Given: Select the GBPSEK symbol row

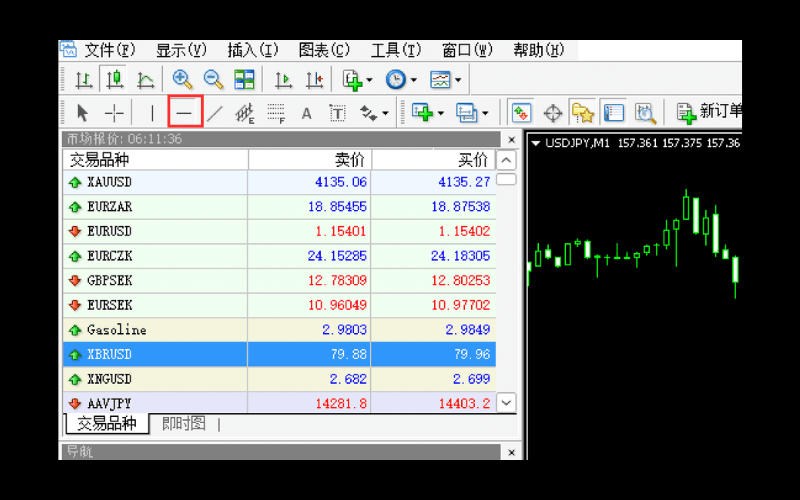Looking at the screenshot, I should pyautogui.click(x=280, y=280).
